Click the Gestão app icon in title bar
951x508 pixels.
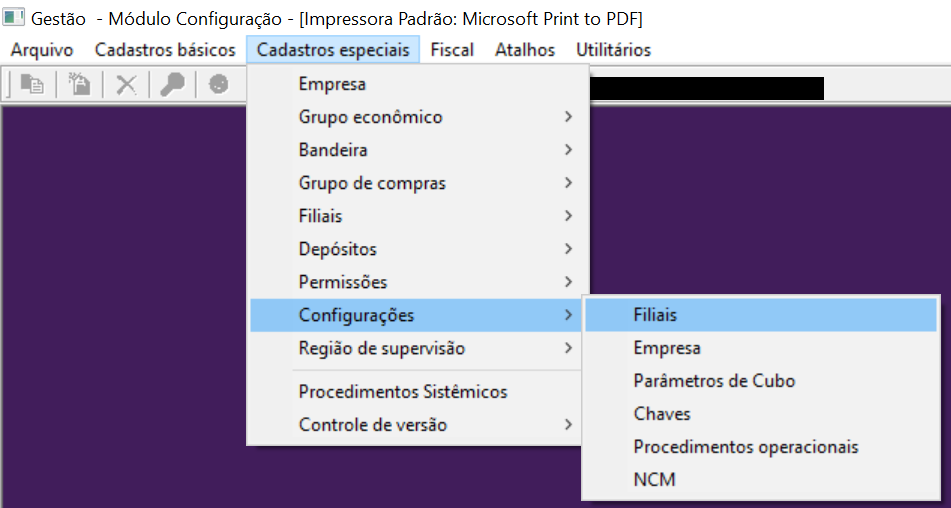click(14, 19)
